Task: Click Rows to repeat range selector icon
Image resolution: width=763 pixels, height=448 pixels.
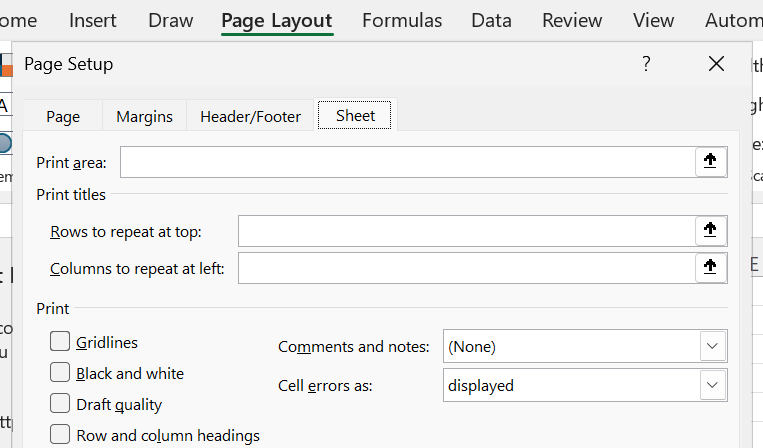Action: click(710, 231)
